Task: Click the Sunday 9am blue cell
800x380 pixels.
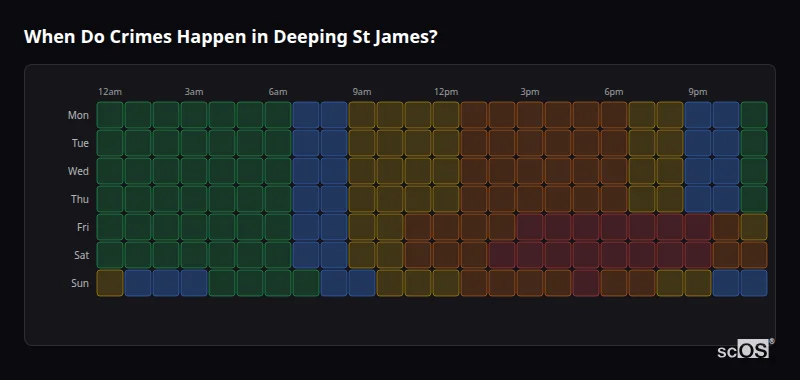Action: point(362,283)
